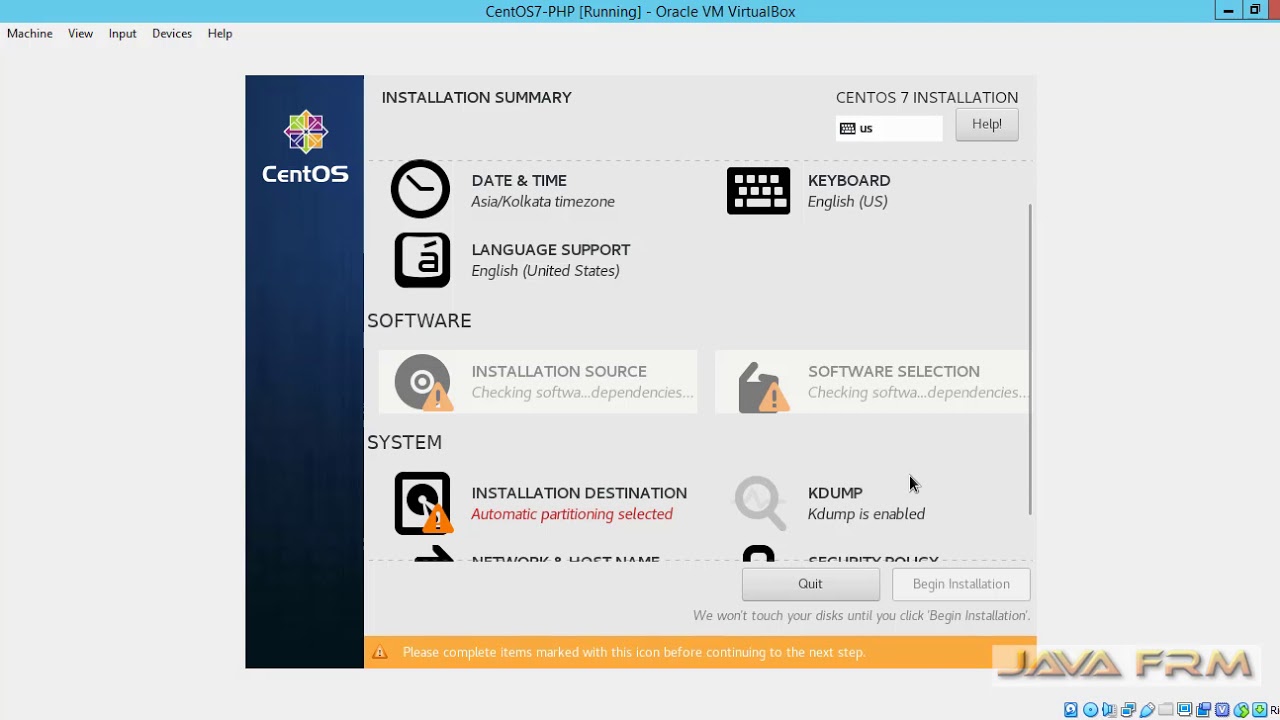This screenshot has height=720, width=1280.
Task: Click the keyboard icon in the us layout indicator
Action: pos(847,128)
